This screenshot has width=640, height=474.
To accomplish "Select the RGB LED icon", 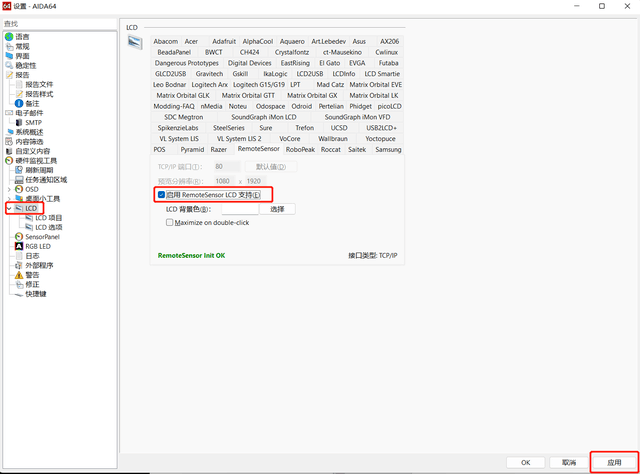I will (19, 246).
